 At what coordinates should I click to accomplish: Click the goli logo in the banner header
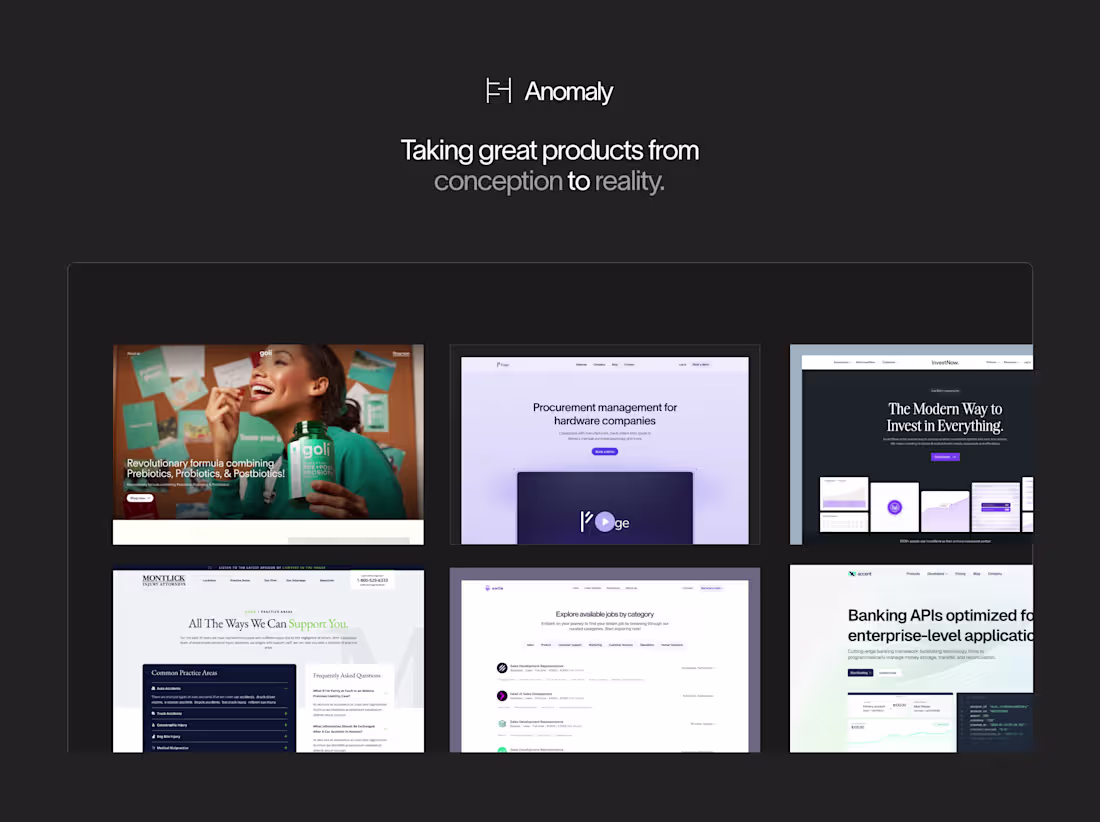(265, 353)
